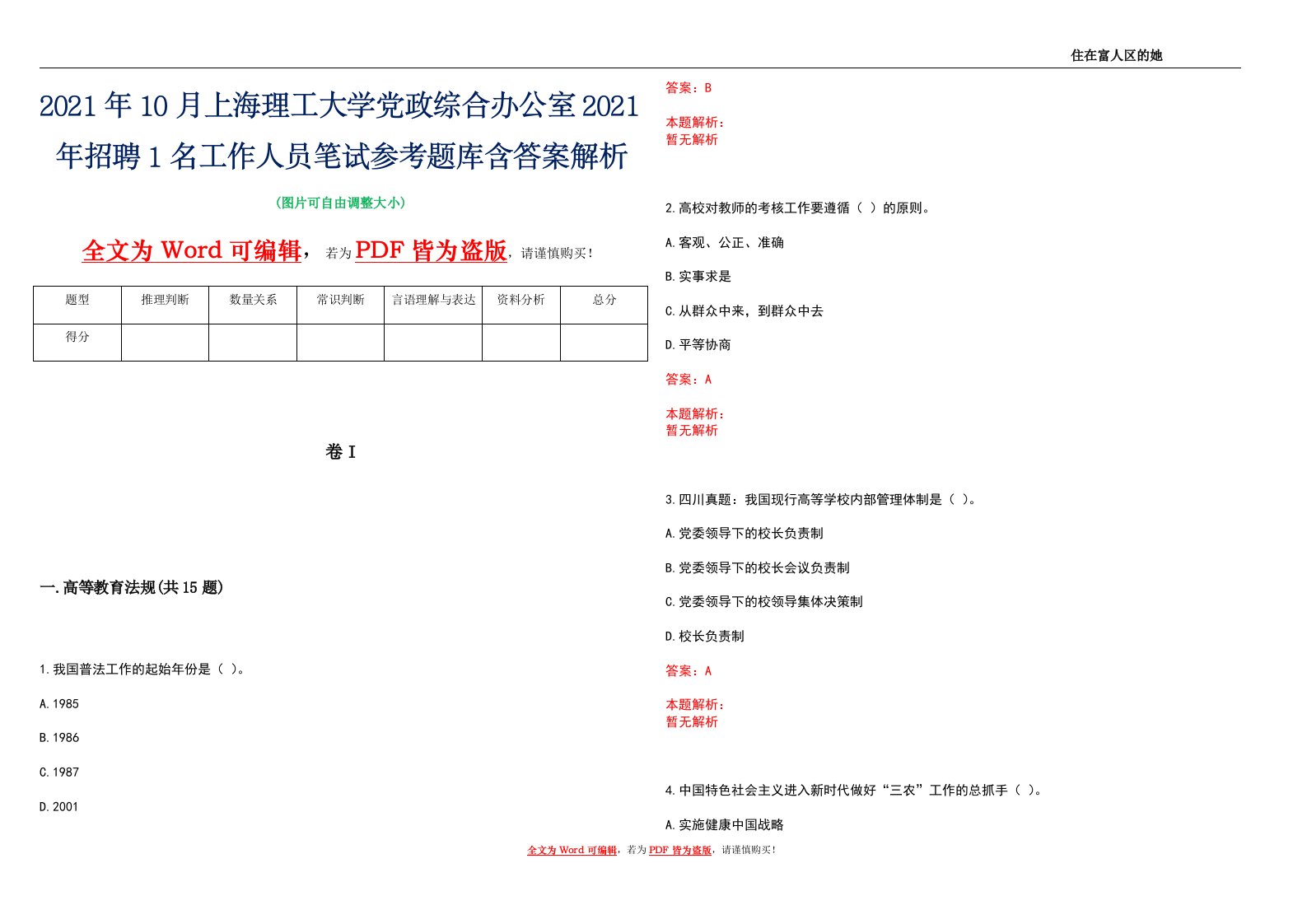Click question 4 about “三农”工作的总抓手
Image resolution: width=1307 pixels, height=924 pixels.
coord(856,791)
